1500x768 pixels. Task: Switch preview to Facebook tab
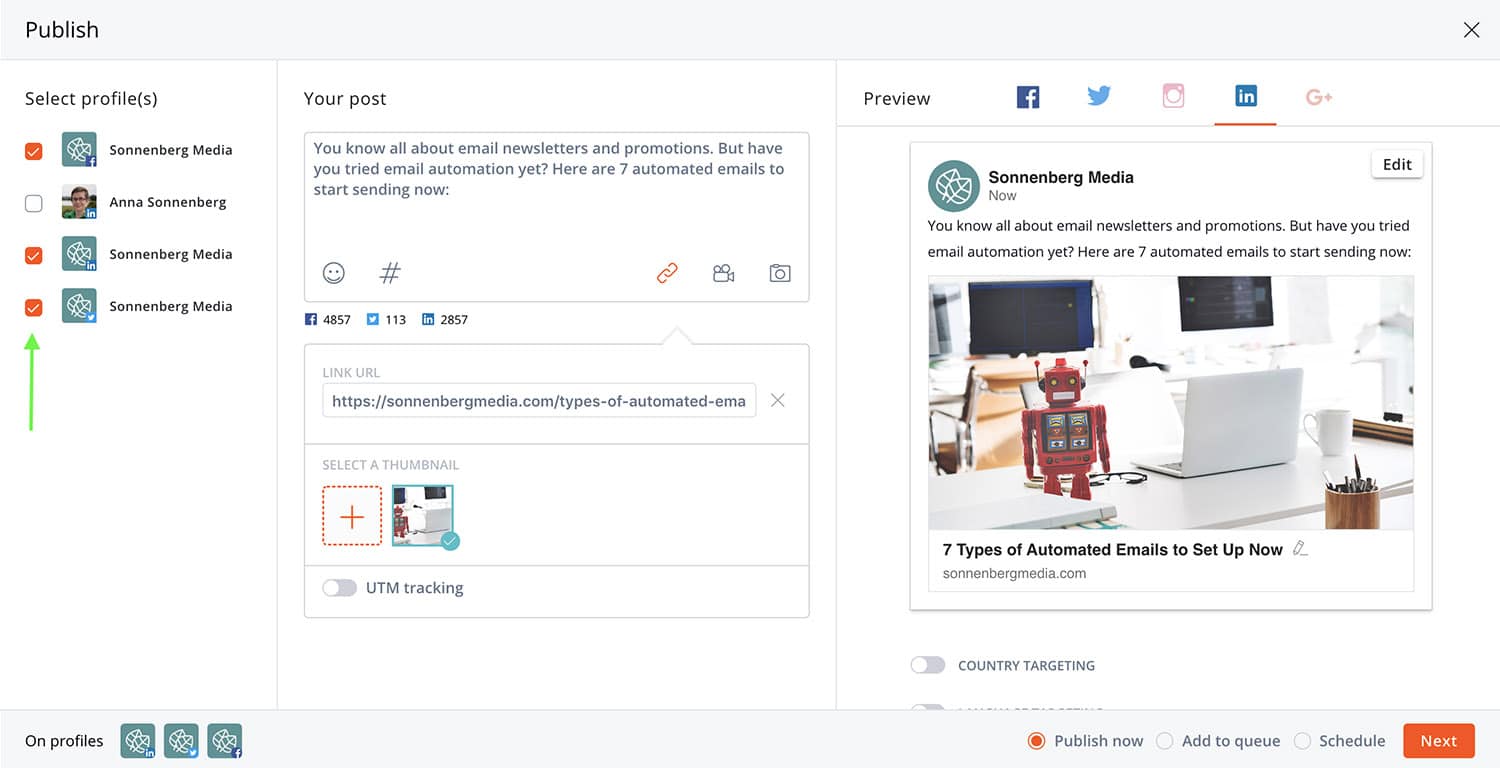[1028, 97]
